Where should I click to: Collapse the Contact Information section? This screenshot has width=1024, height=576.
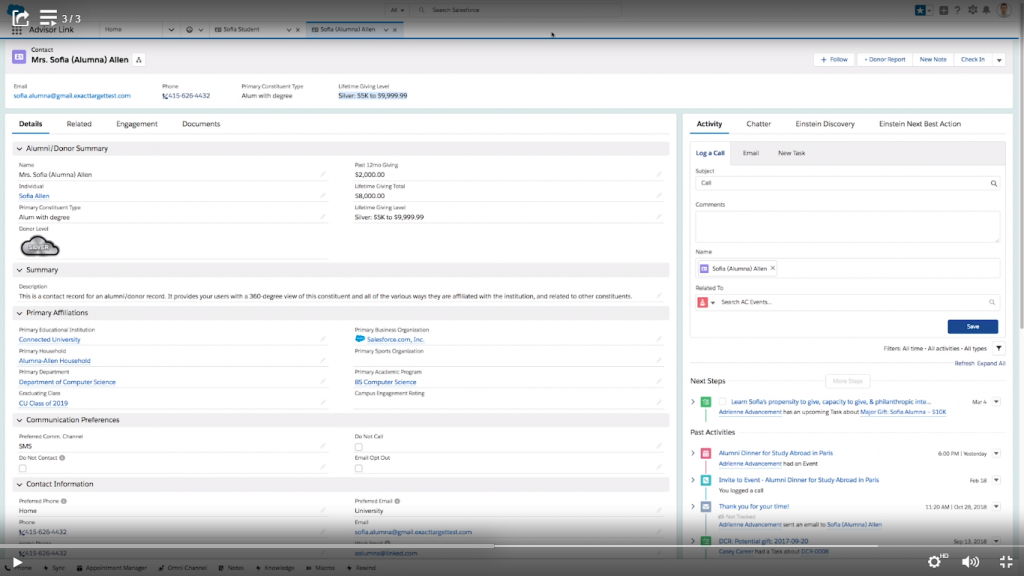(20, 485)
